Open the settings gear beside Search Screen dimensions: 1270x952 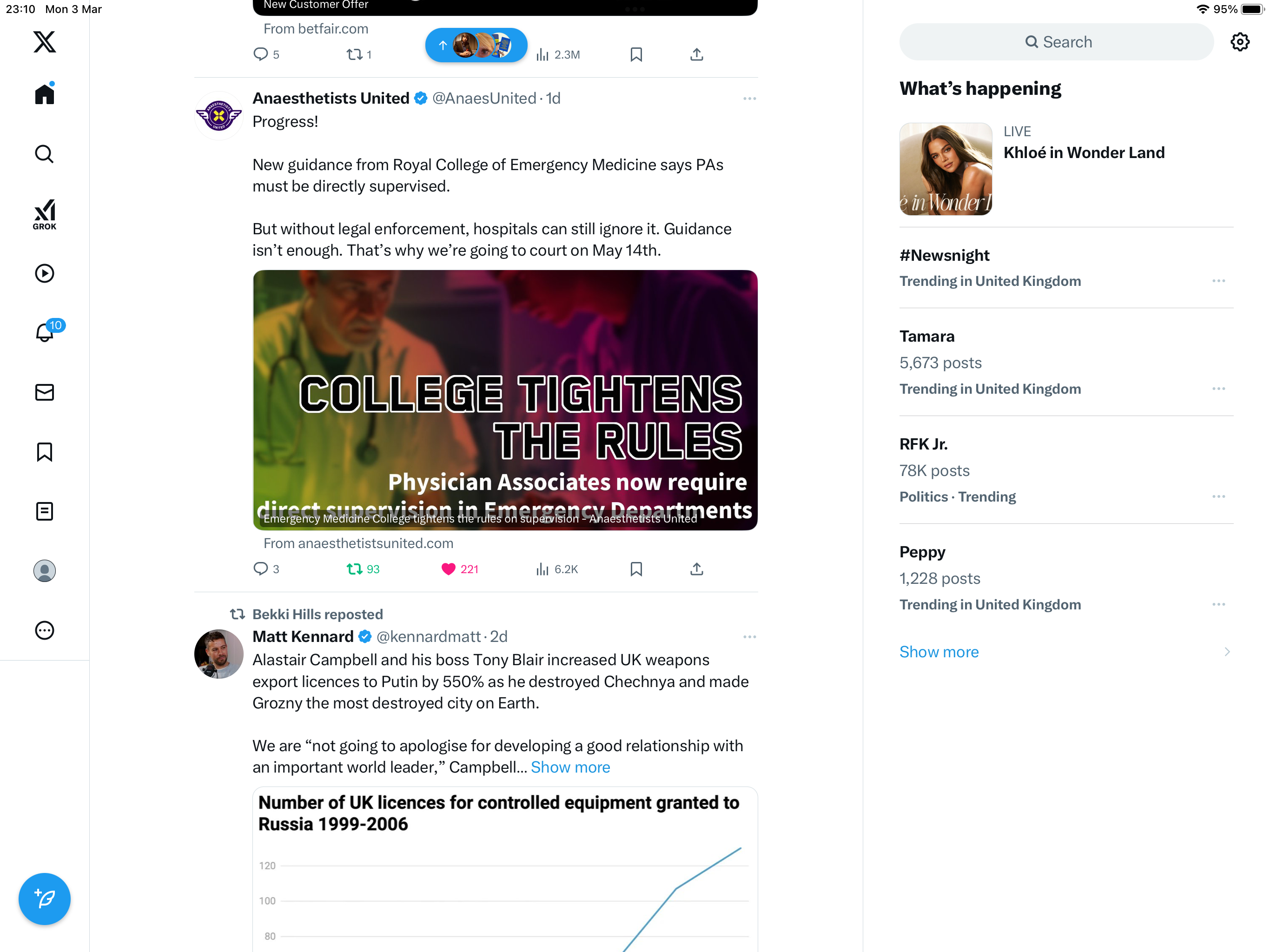click(1240, 42)
